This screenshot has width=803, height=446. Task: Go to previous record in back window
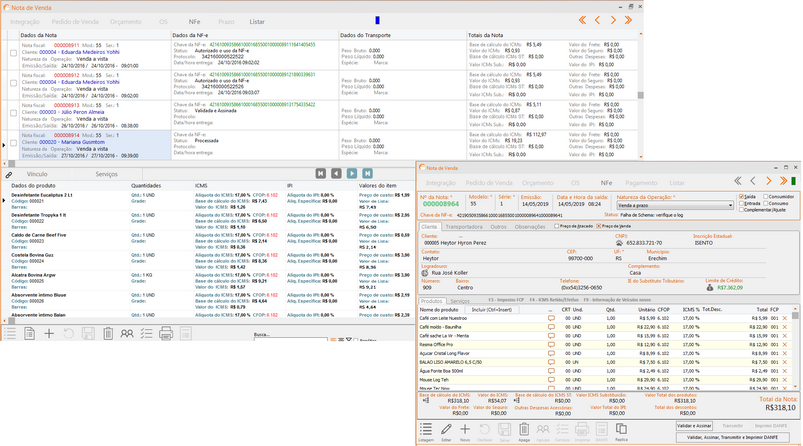pyautogui.click(x=597, y=20)
